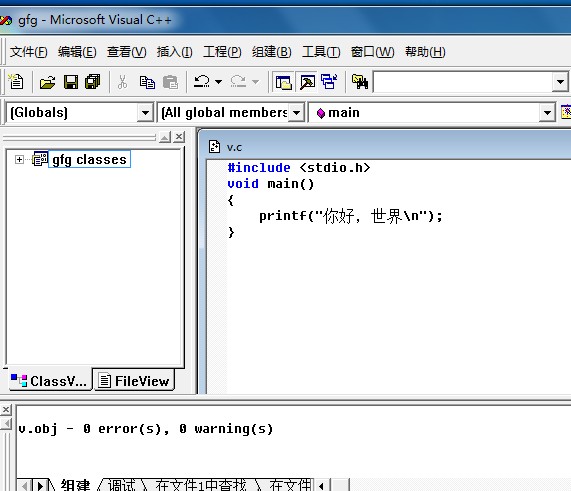Viewport: 571px width, 491px height.
Task: Select the 组建 output tab
Action: 74,485
